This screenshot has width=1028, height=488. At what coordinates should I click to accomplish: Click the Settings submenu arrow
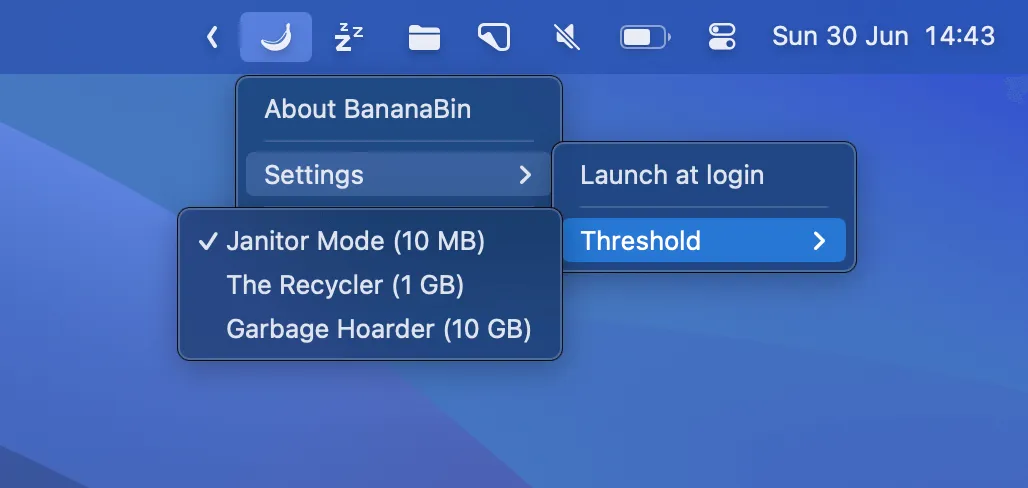pos(525,176)
